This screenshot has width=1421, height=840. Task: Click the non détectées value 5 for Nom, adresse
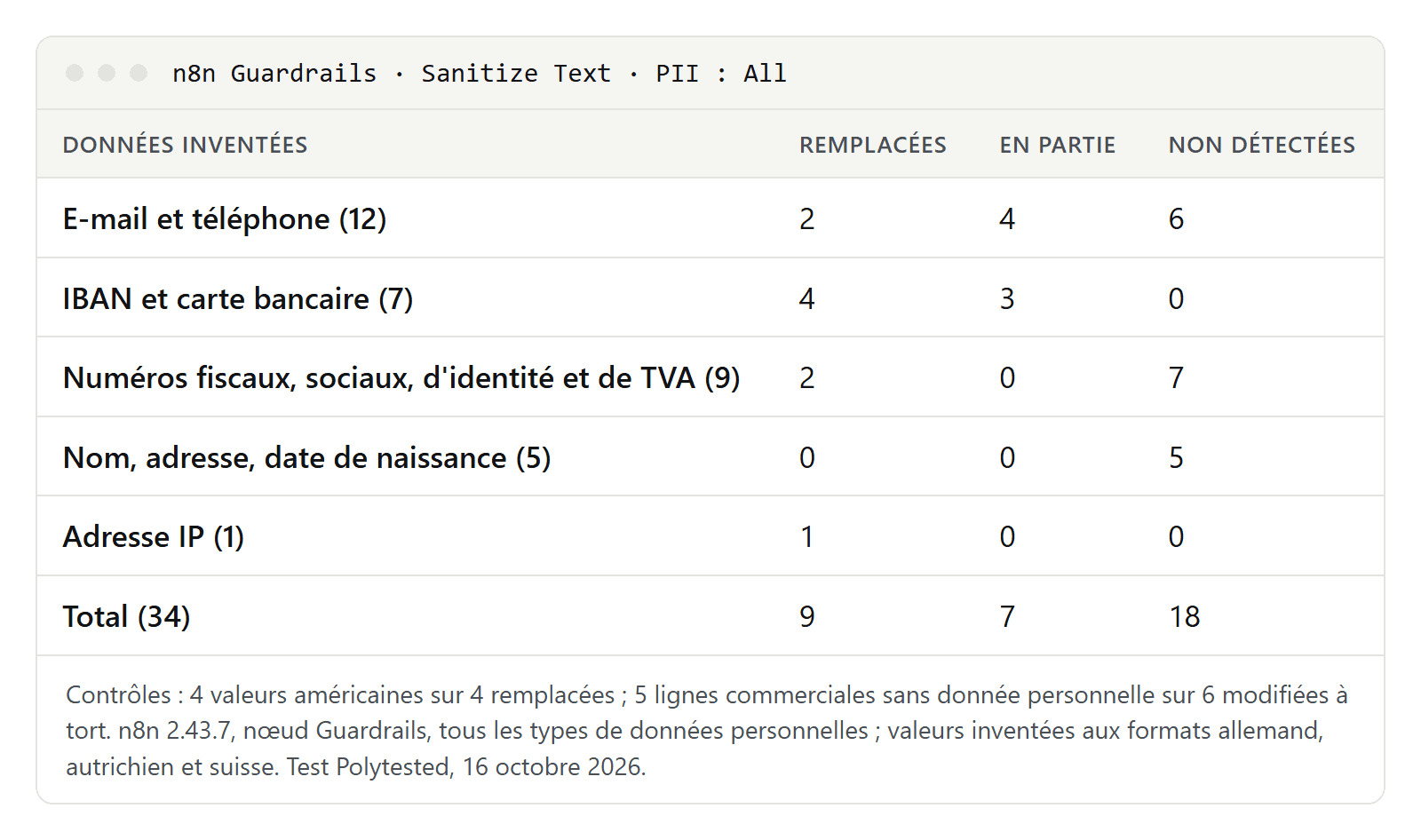[x=1176, y=457]
